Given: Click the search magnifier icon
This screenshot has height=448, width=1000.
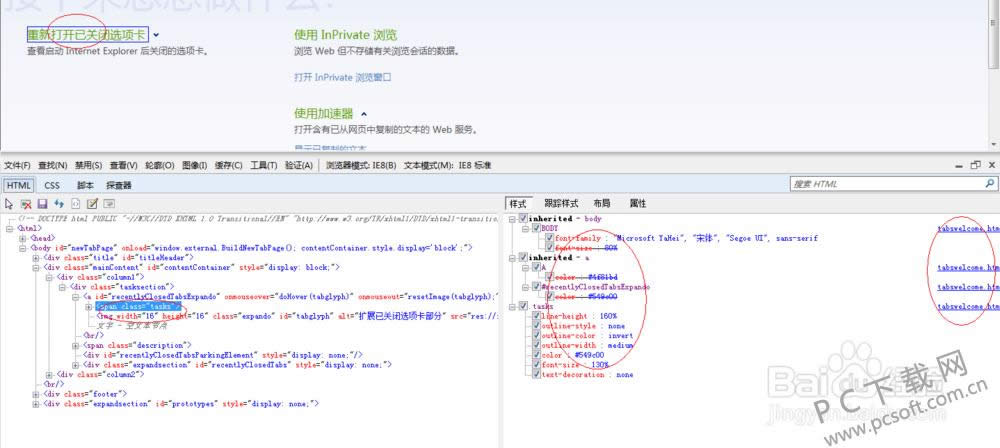Looking at the screenshot, I should pyautogui.click(x=991, y=185).
